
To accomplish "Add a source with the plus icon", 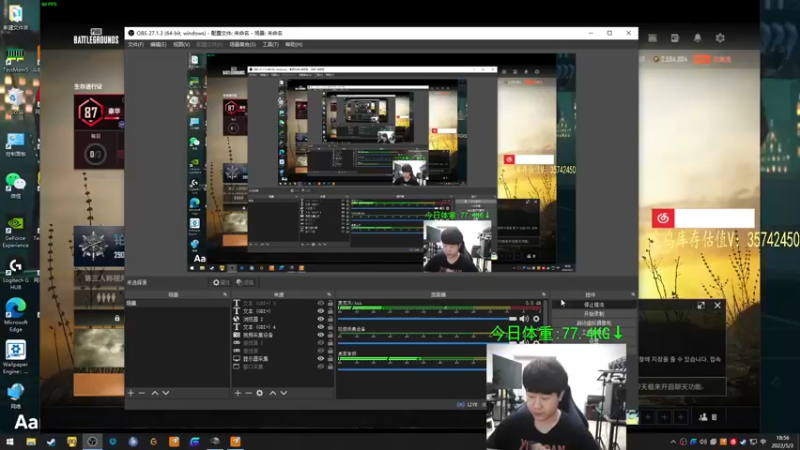I will tap(238, 393).
